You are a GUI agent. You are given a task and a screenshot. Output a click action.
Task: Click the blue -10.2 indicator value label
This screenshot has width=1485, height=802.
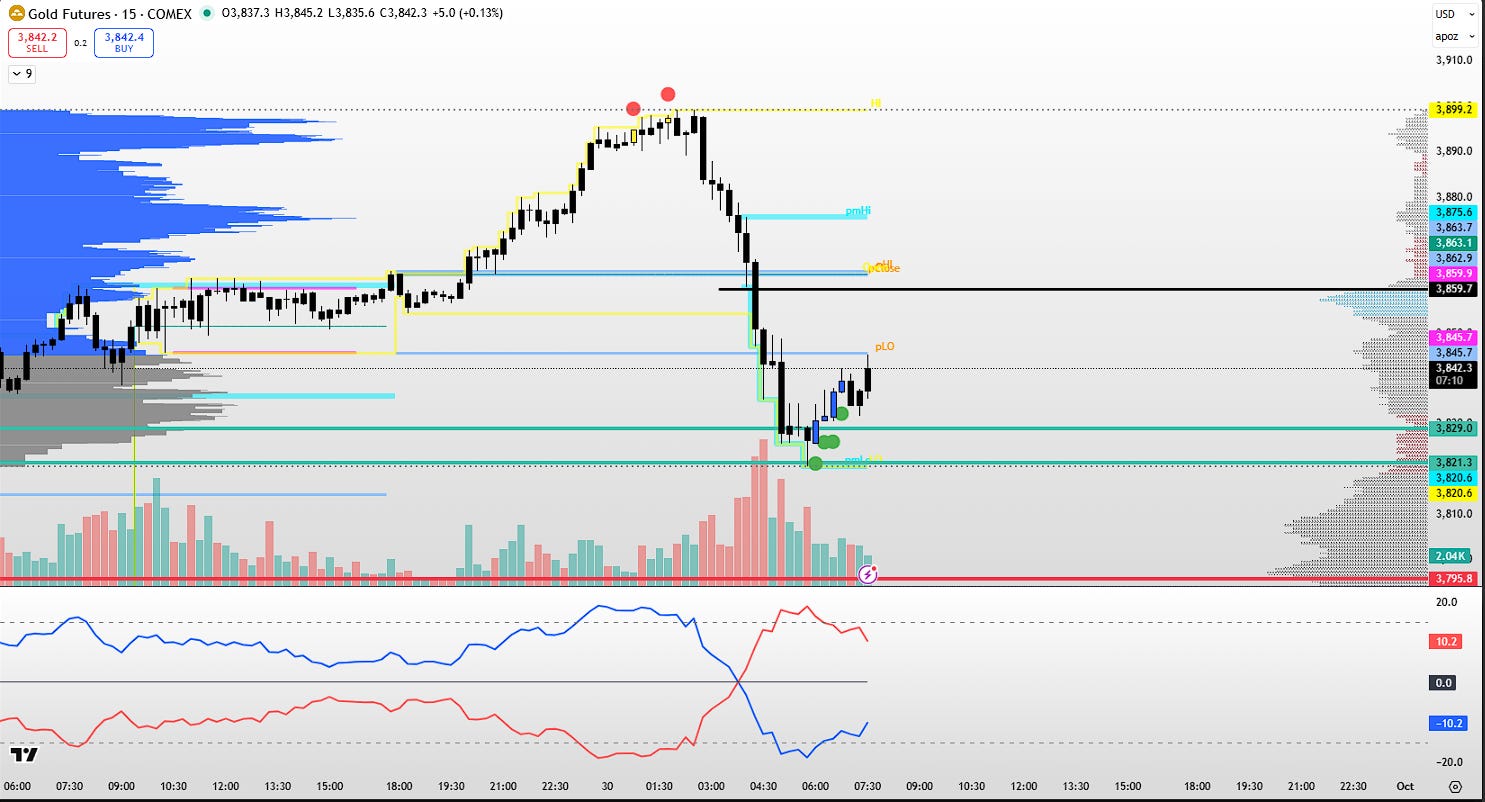click(1449, 722)
